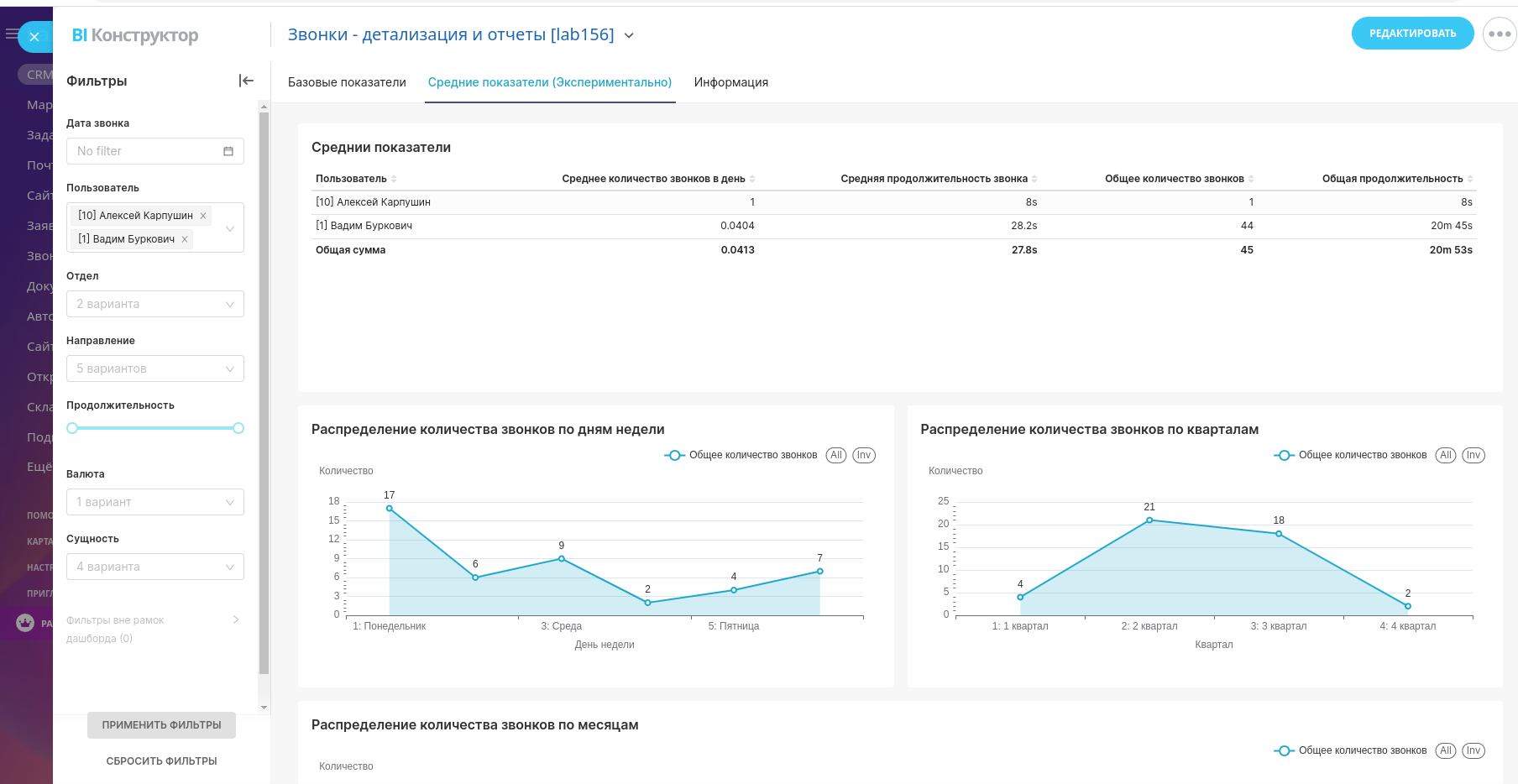Open the Информация tab
Image resolution: width=1518 pixels, height=784 pixels.
coord(730,82)
